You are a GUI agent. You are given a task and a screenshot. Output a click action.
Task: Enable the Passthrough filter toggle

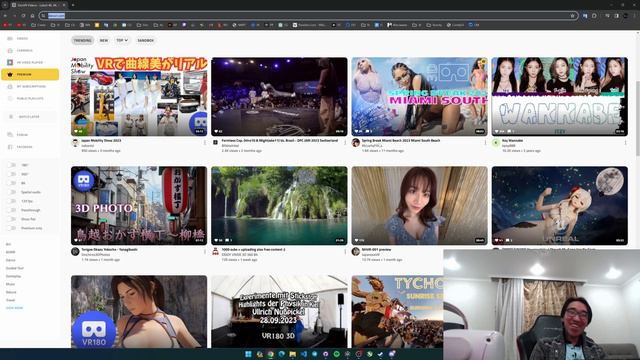(12, 210)
